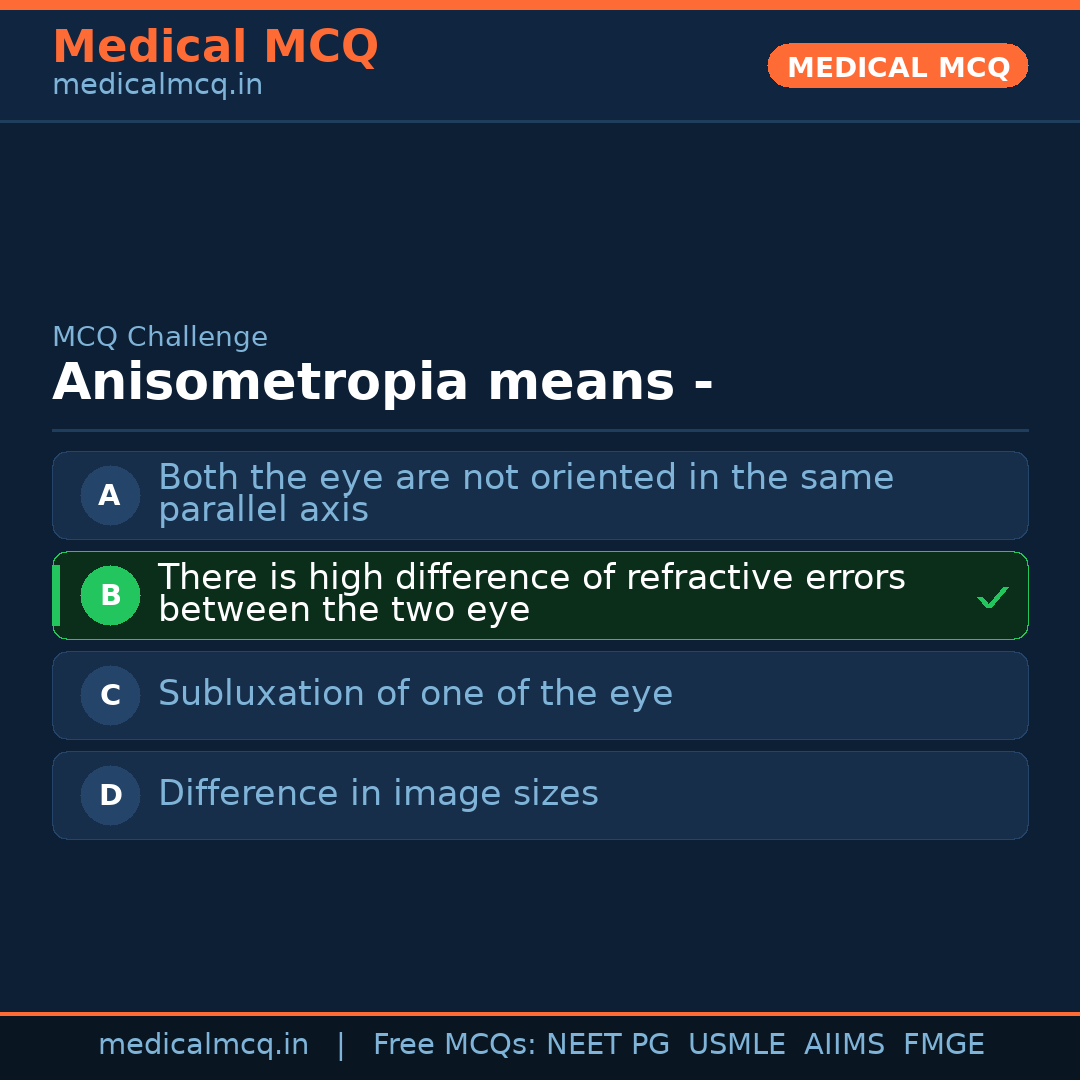The image size is (1080, 1080).
Task: Click medicalmcq.in link in the footer
Action: (203, 1045)
